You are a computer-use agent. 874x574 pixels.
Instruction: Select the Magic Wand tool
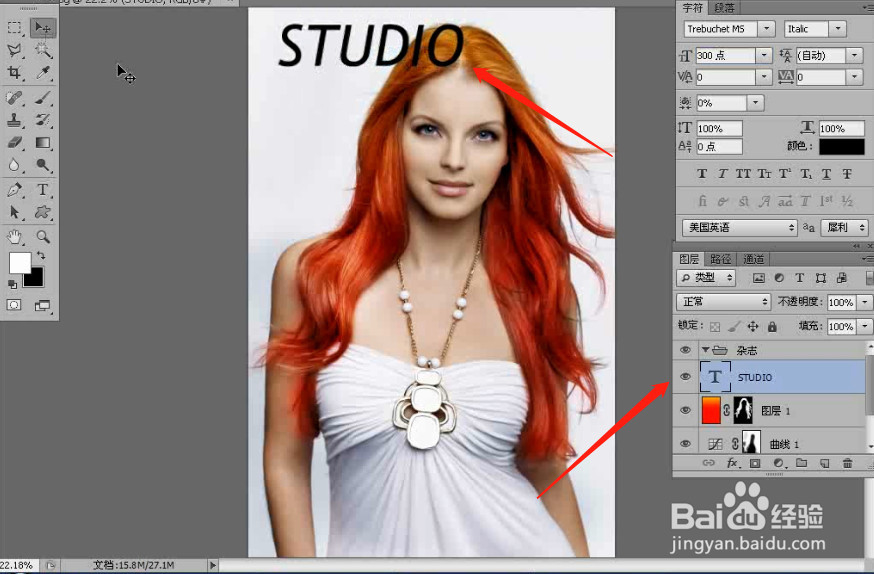click(42, 50)
